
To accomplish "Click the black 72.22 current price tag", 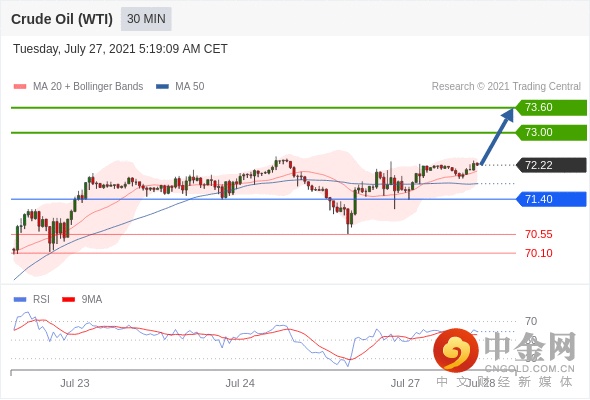I will (551, 165).
